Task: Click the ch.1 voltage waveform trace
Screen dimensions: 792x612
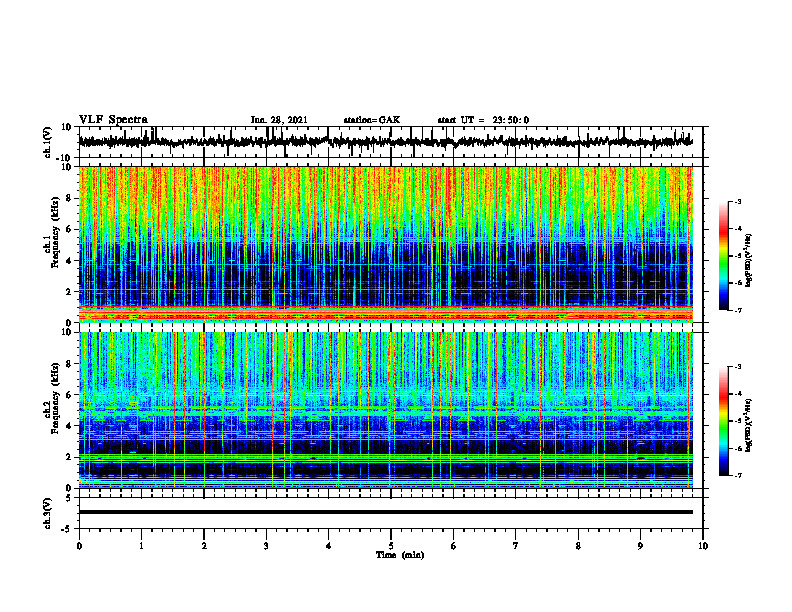Action: [x=385, y=142]
